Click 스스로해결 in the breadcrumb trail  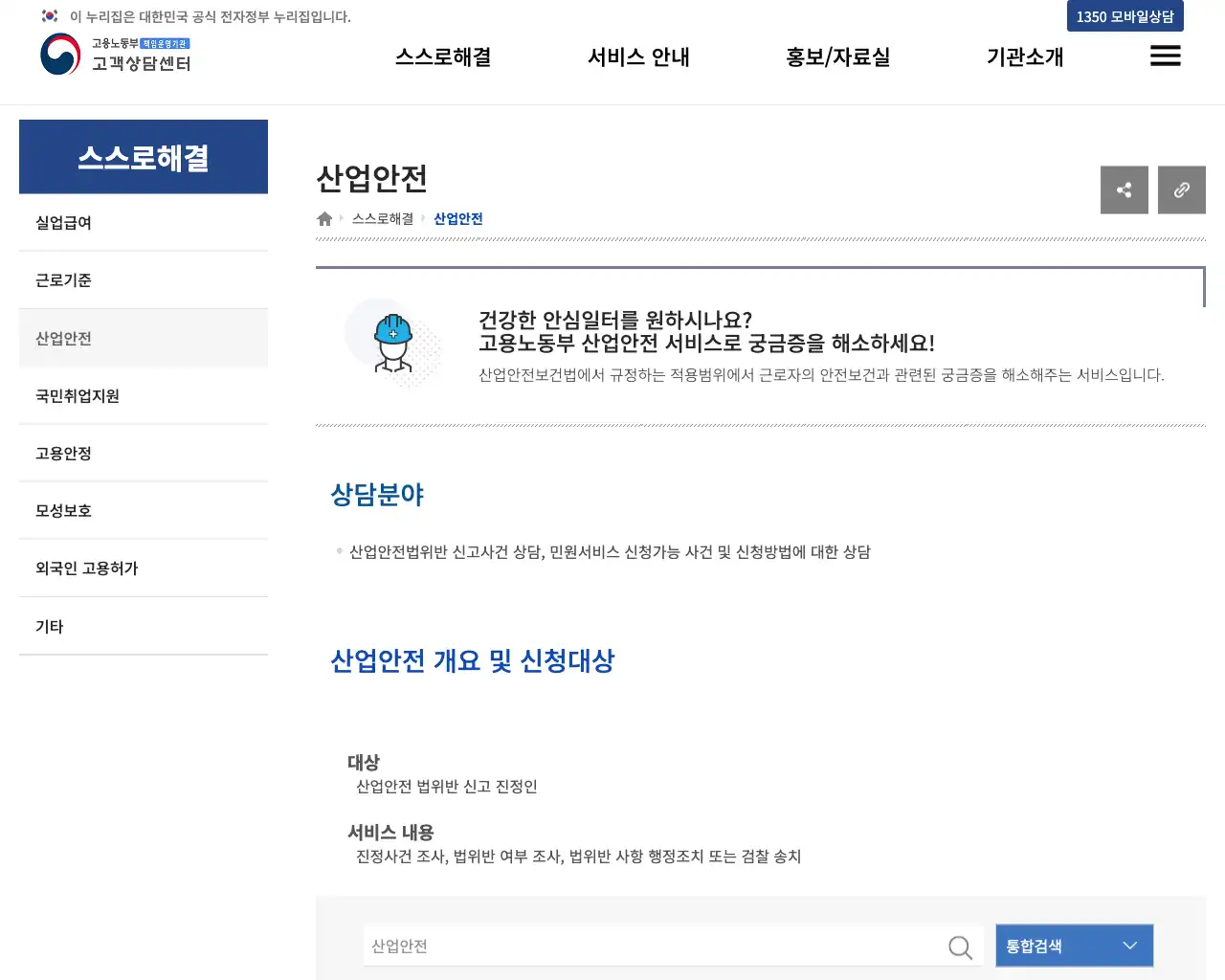click(382, 218)
